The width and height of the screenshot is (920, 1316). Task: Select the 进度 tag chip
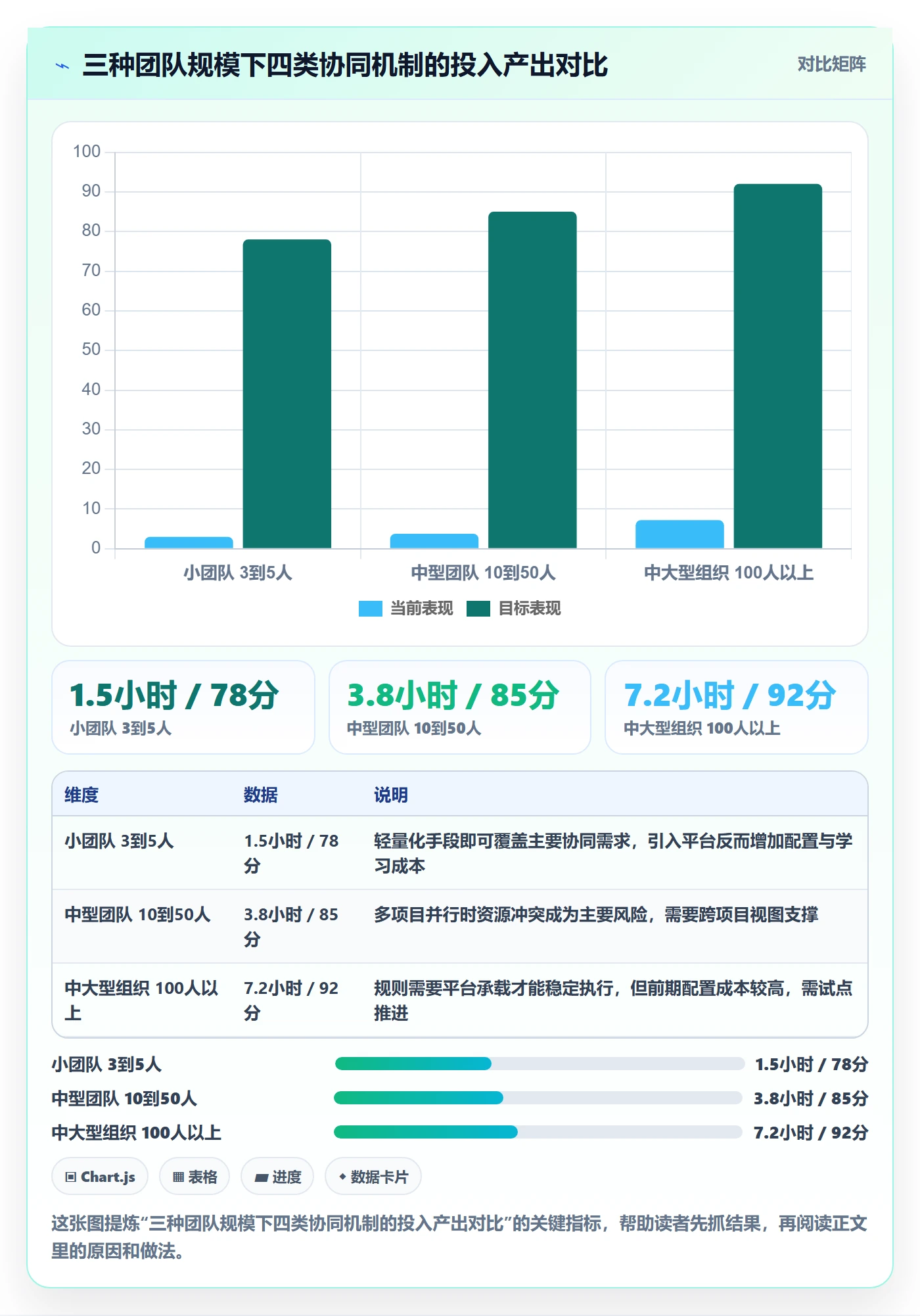(x=277, y=1177)
